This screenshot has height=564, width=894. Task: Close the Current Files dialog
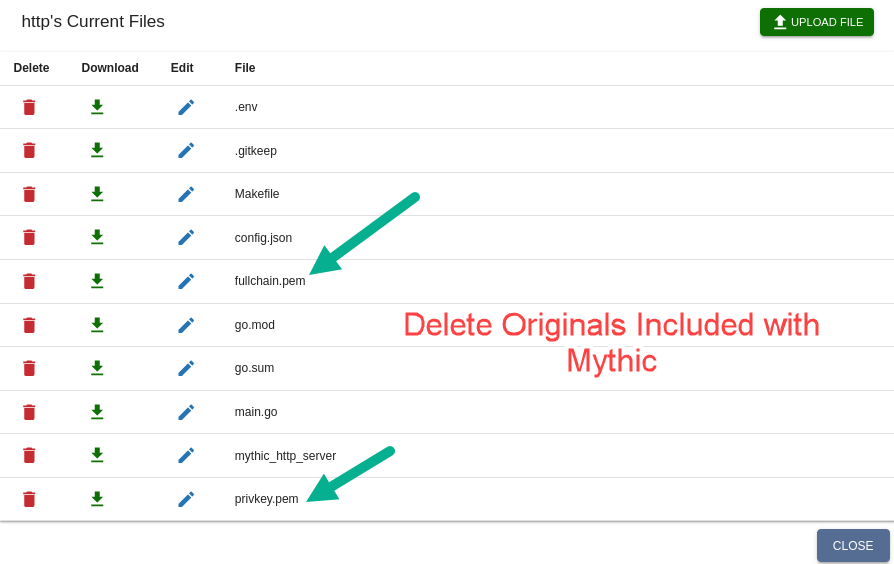852,545
